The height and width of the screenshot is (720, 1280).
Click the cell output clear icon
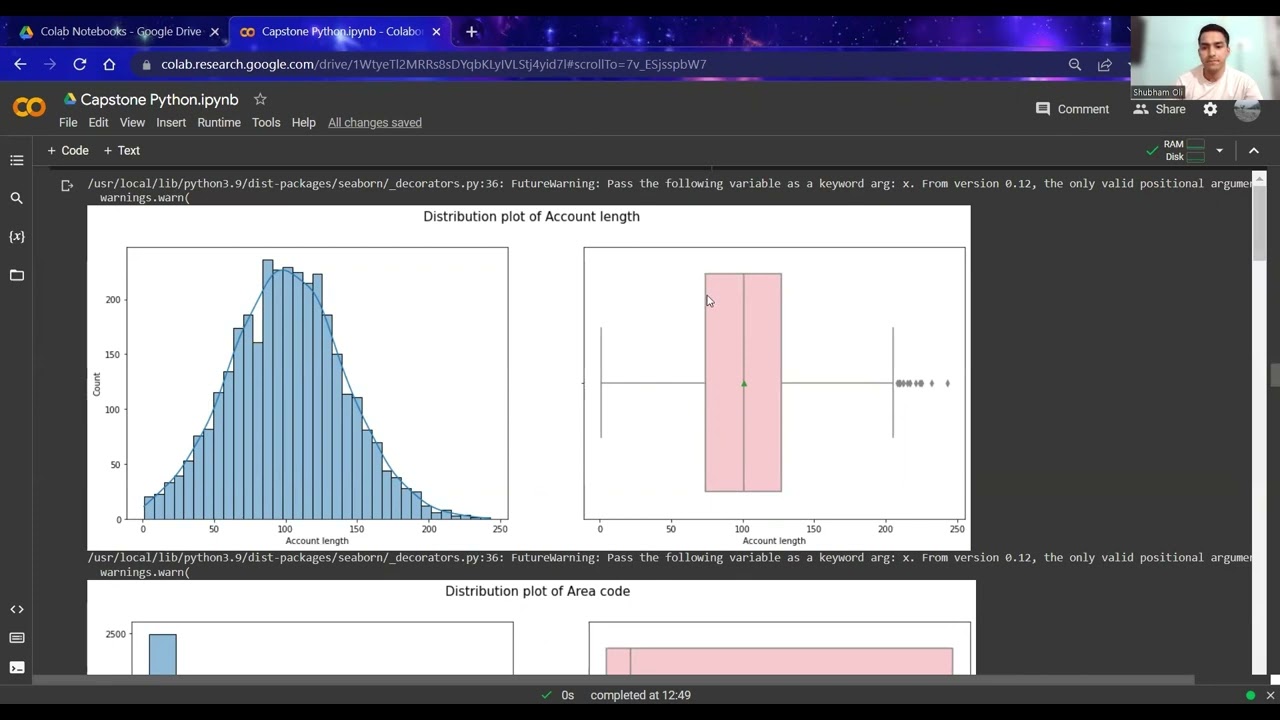click(67, 185)
